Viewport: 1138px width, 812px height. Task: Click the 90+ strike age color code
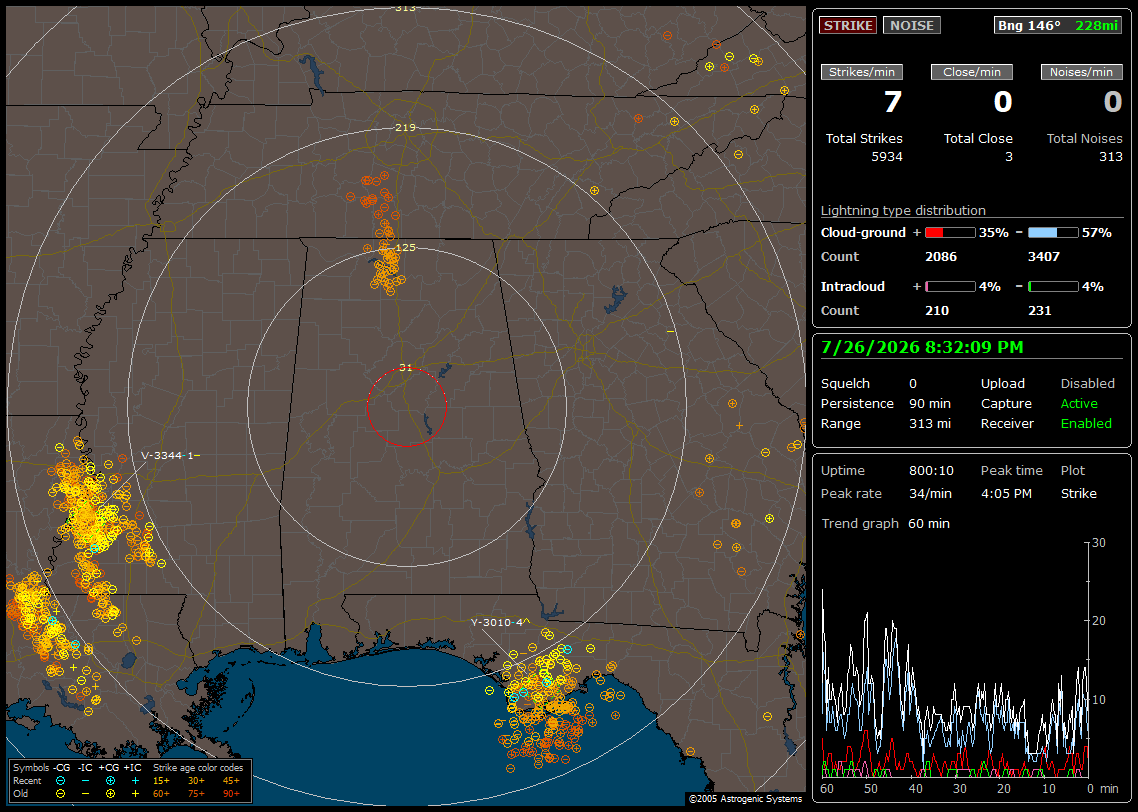(x=231, y=794)
